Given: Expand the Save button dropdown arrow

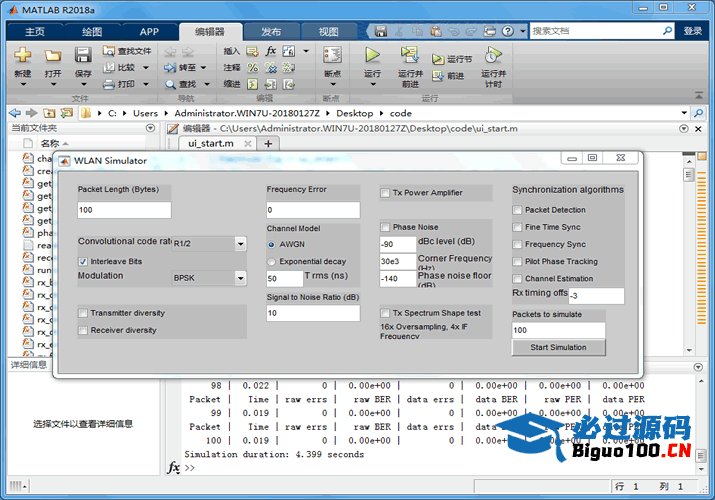Looking at the screenshot, I should [x=83, y=85].
